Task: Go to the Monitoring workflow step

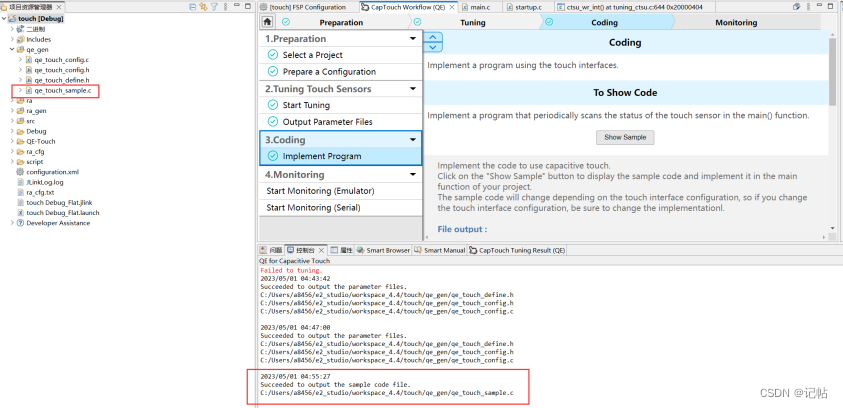Action: pos(736,23)
